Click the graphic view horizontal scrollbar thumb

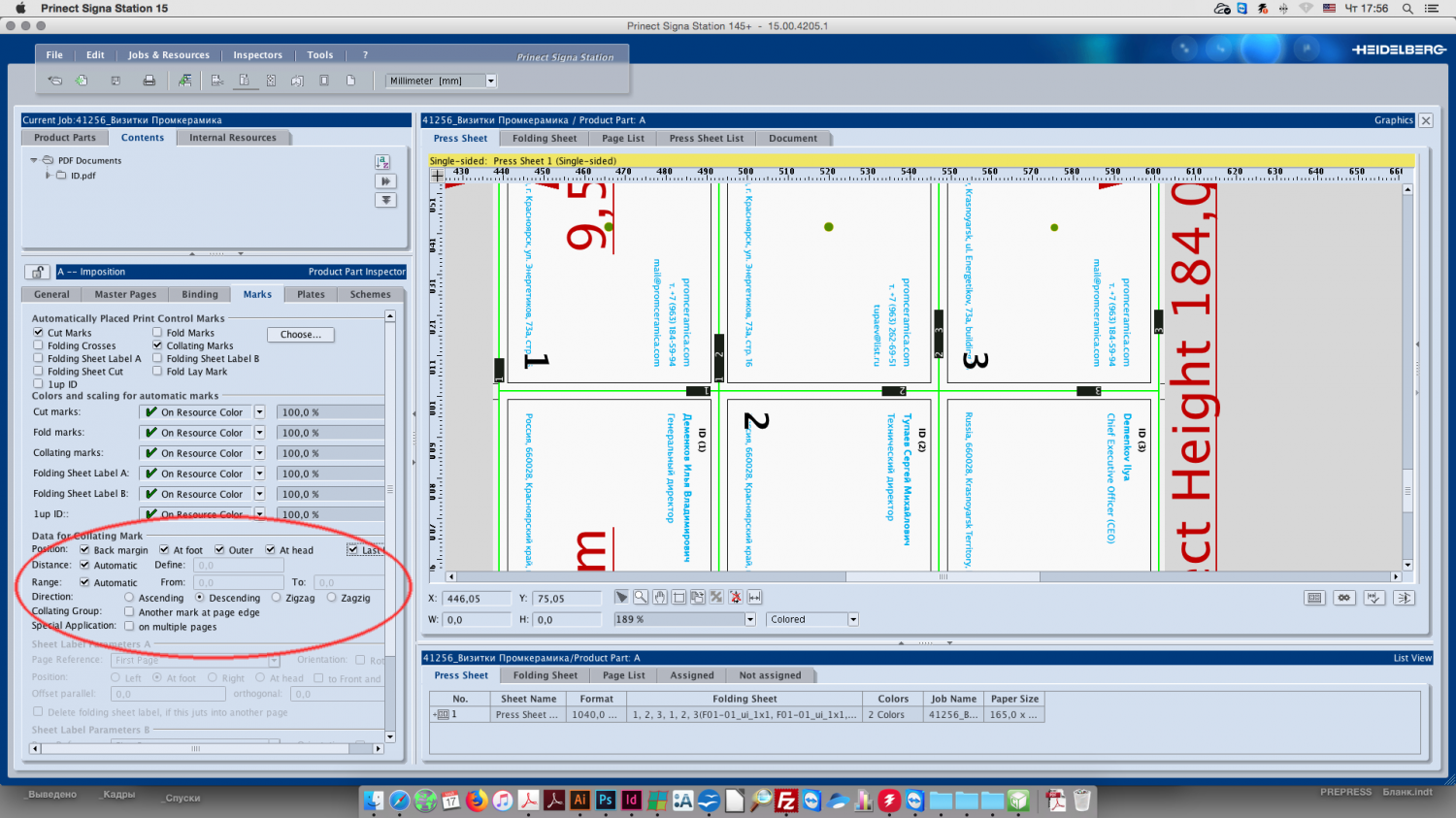943,576
